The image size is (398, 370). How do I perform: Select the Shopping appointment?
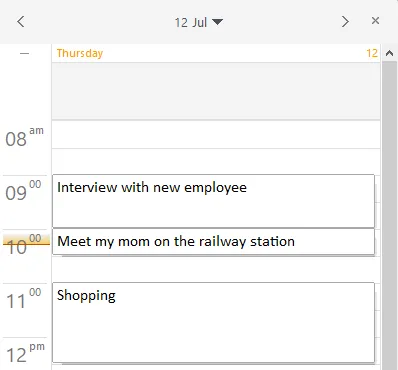pos(213,322)
